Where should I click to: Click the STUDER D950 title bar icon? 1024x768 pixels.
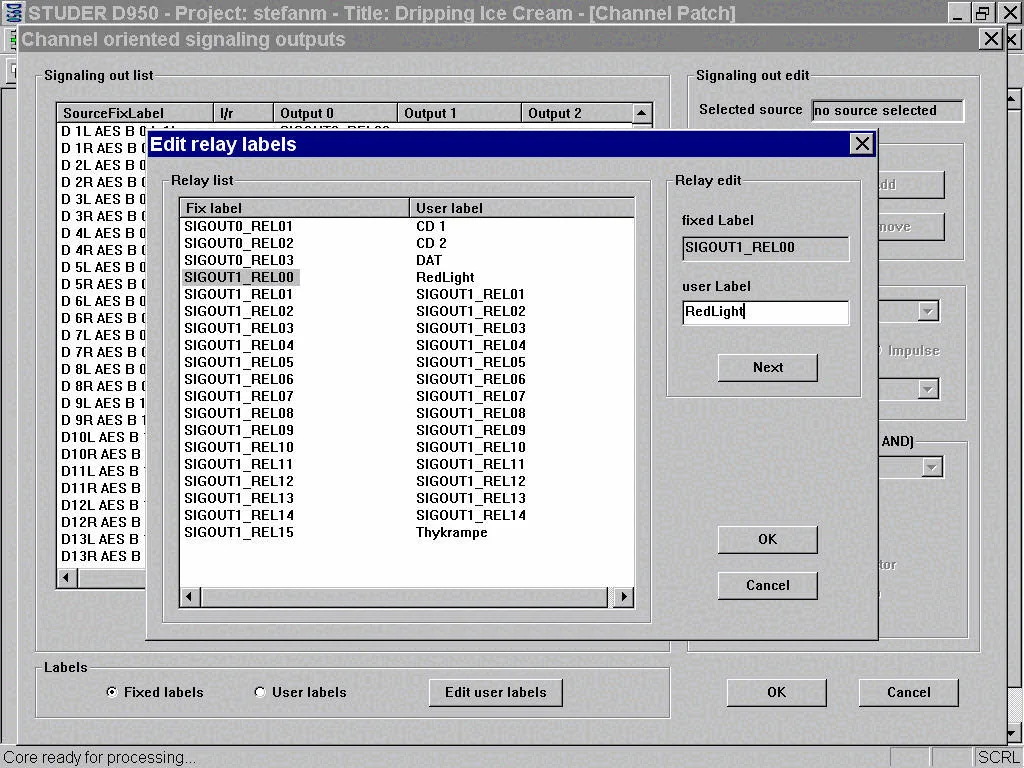(12, 12)
